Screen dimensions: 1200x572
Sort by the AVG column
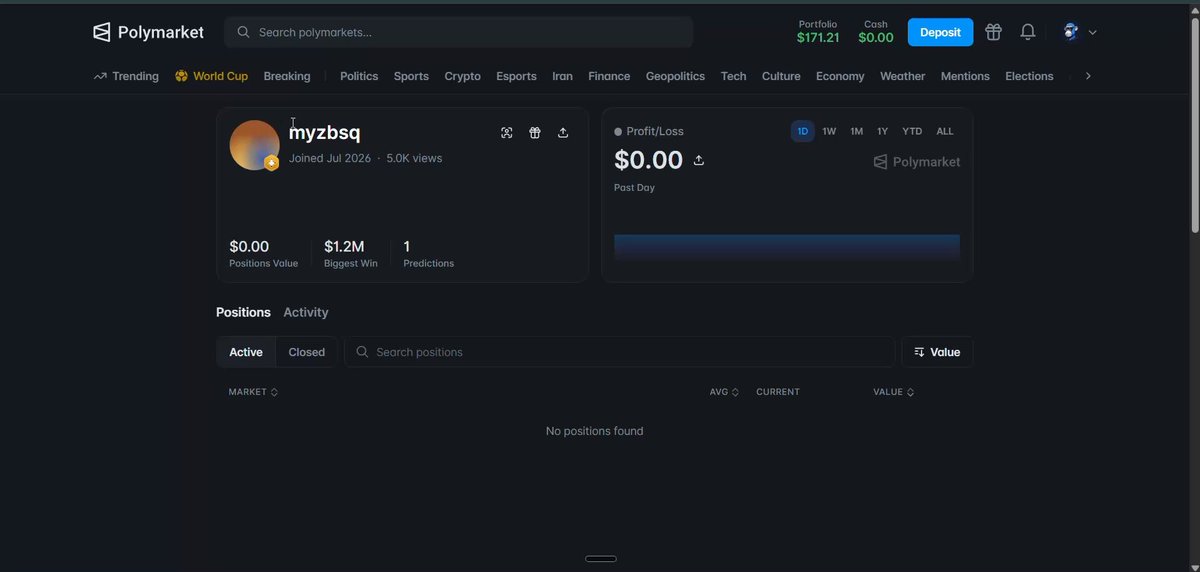click(724, 392)
